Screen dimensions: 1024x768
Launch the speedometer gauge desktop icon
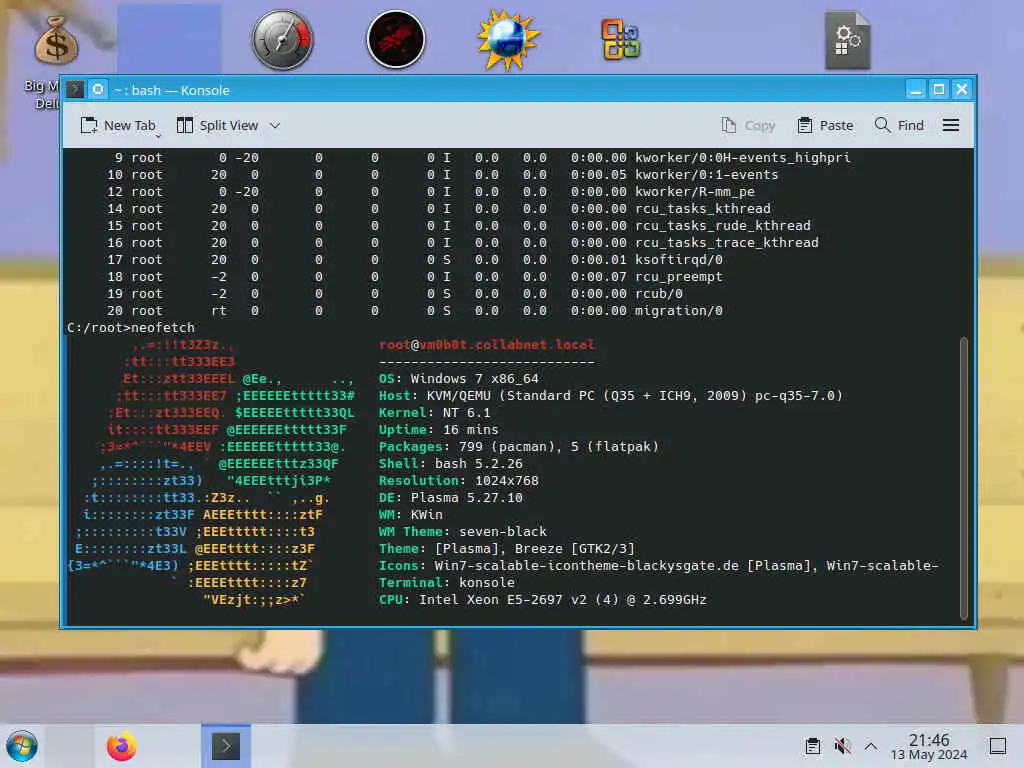[283, 40]
